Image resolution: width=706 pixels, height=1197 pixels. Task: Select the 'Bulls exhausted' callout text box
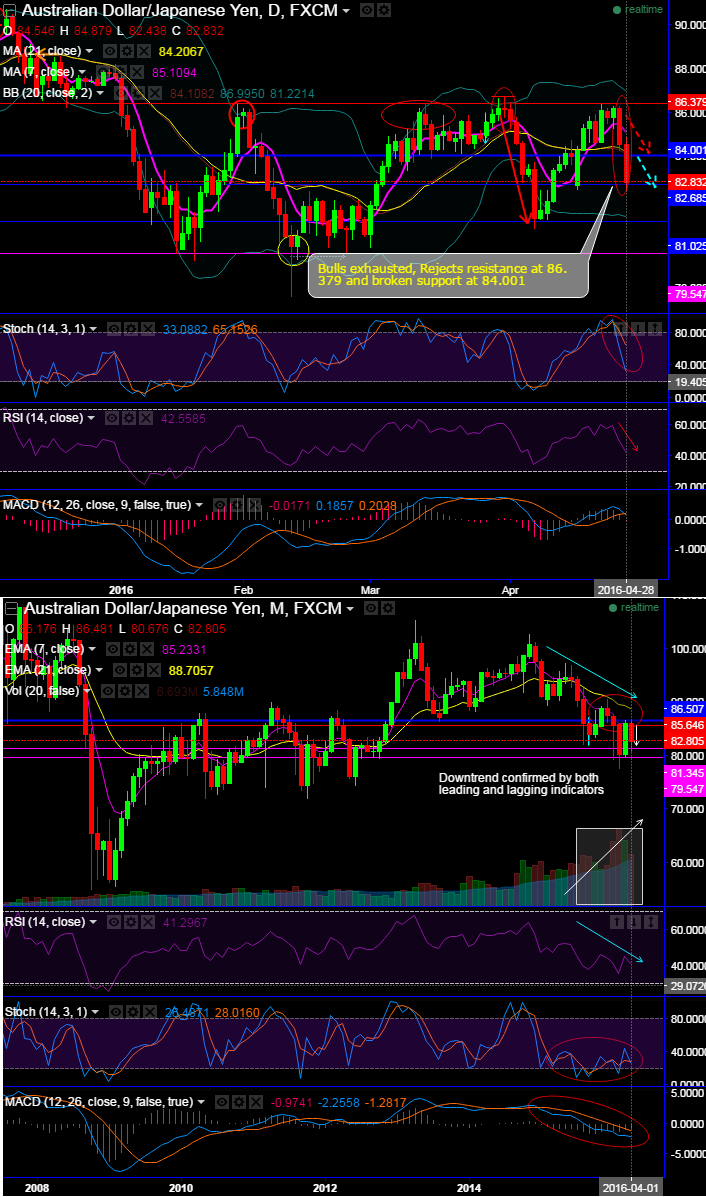[x=449, y=275]
